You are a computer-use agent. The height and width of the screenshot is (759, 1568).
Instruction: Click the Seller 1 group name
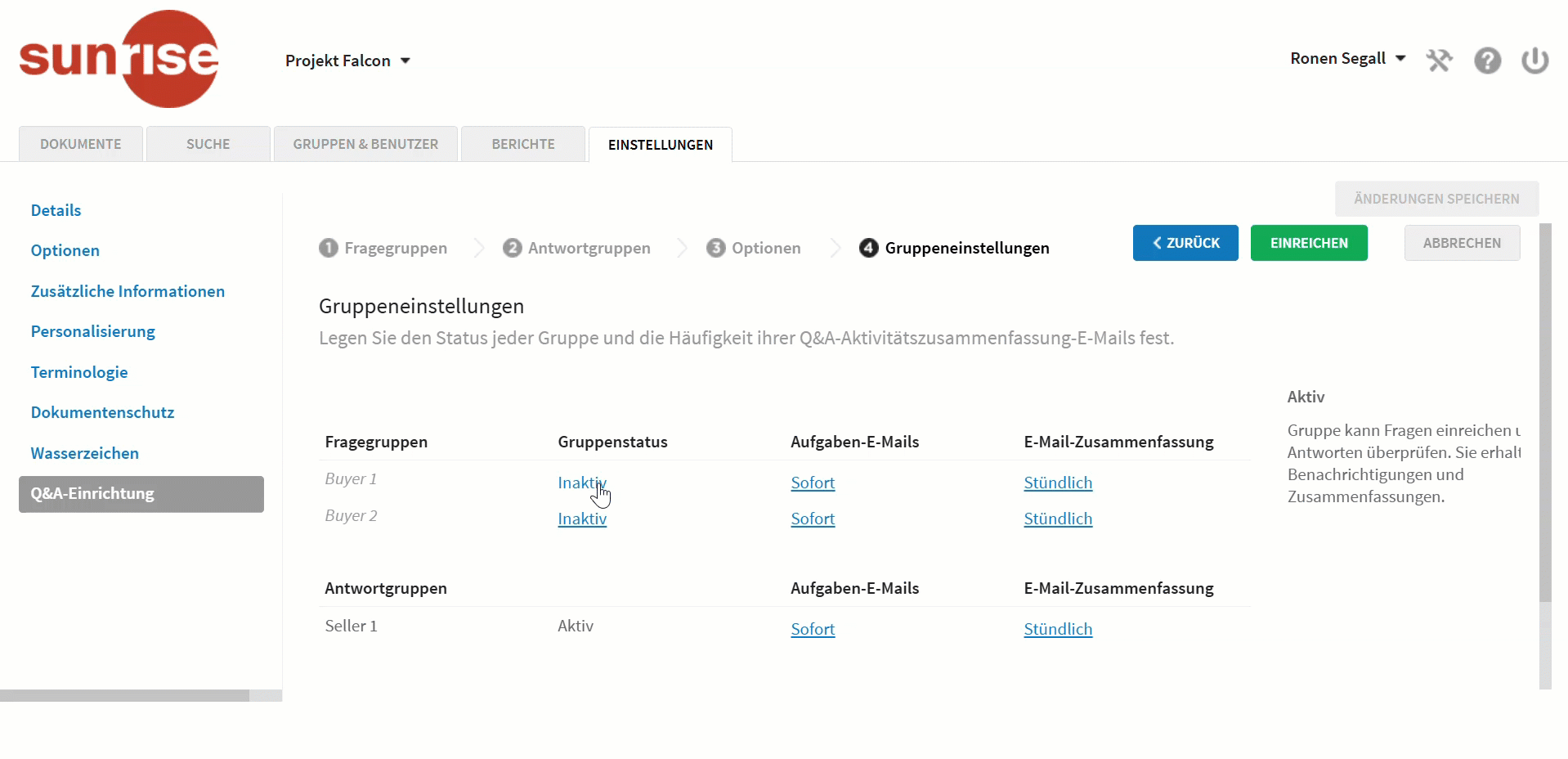[351, 626]
